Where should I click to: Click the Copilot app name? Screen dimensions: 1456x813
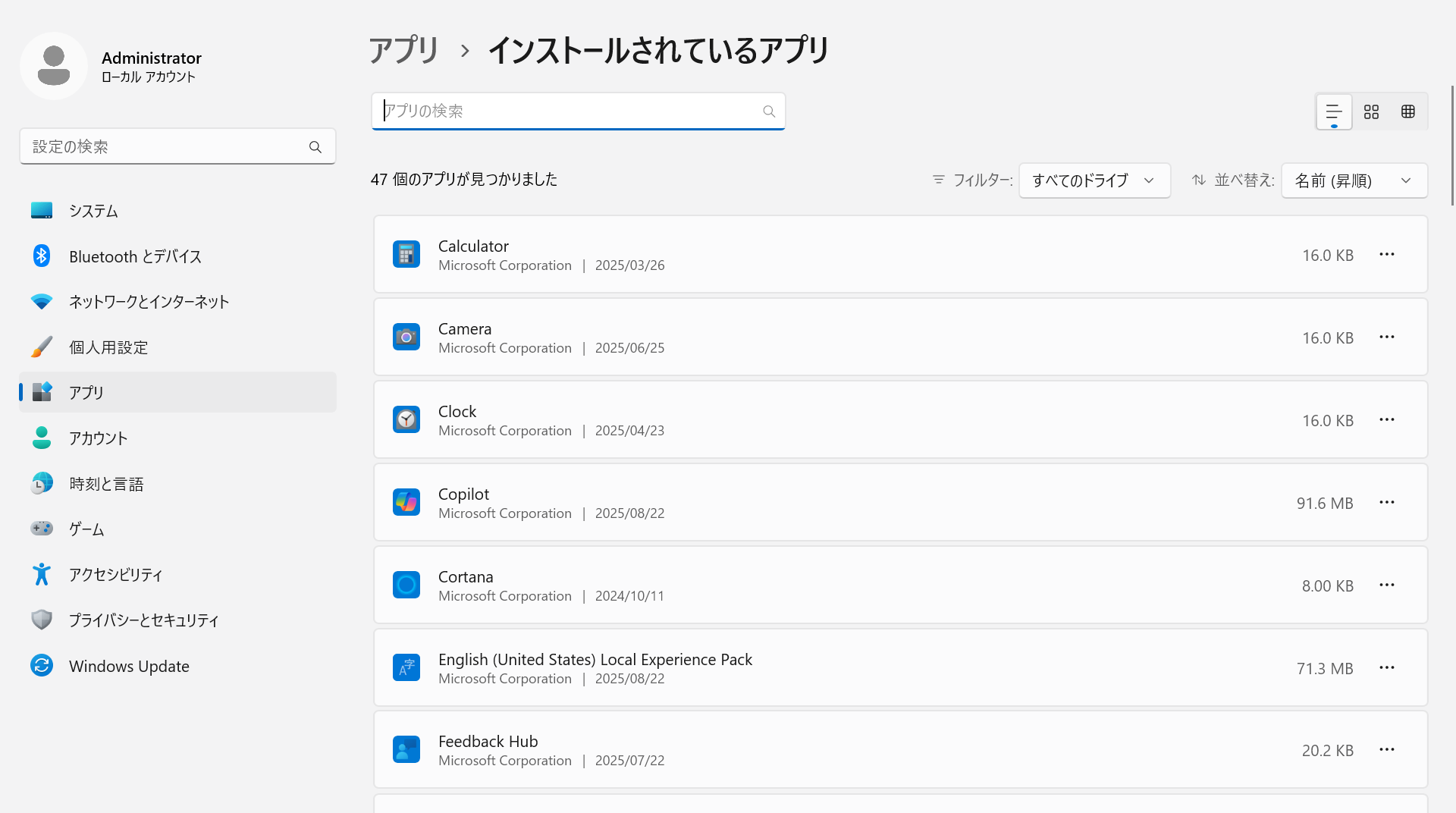tap(463, 494)
